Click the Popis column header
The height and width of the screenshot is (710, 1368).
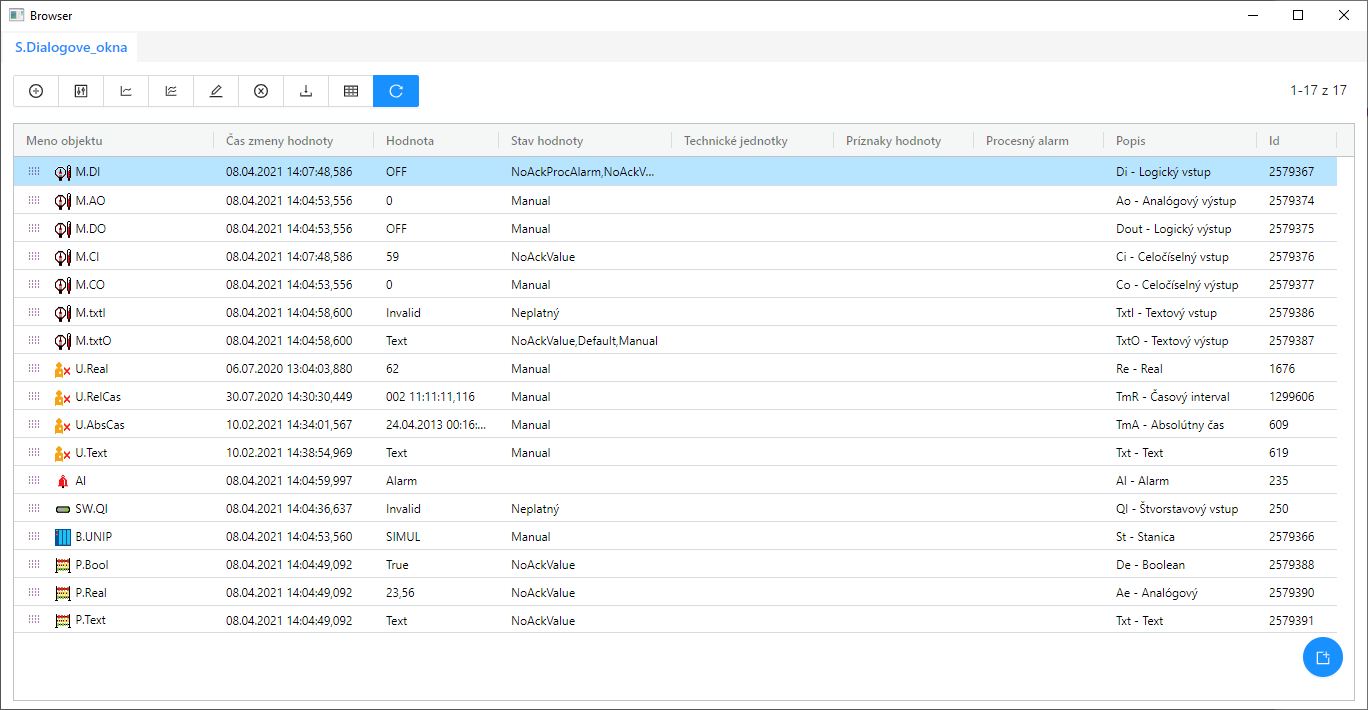(x=1131, y=141)
